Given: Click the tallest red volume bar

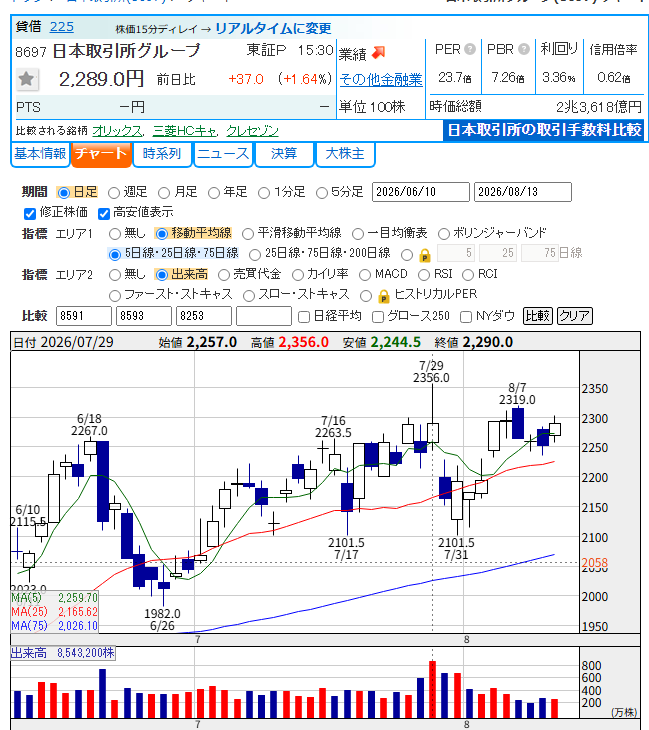Looking at the screenshot, I should pos(433,689).
